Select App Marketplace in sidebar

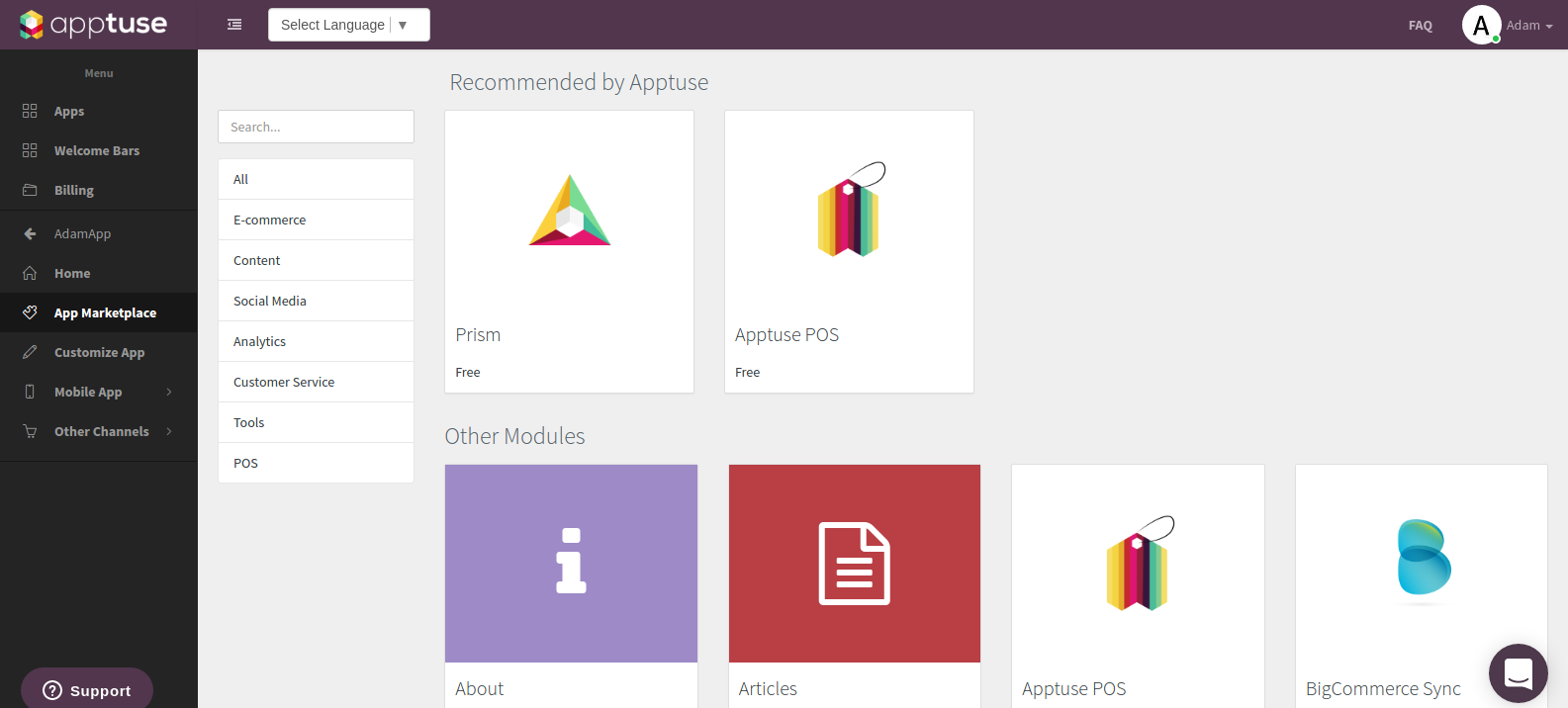pos(99,312)
